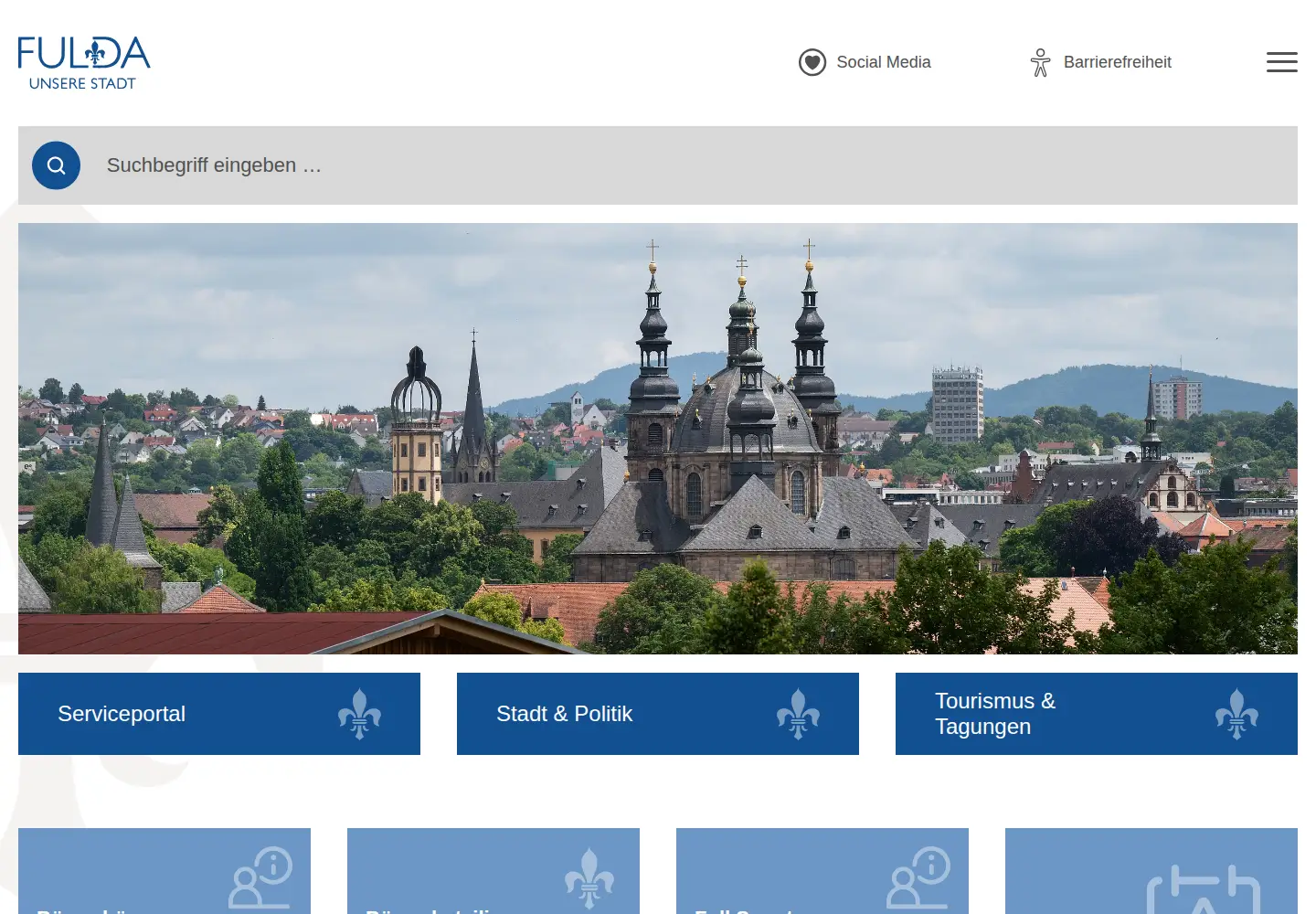The width and height of the screenshot is (1316, 914).
Task: Open the Social Media link
Action: click(x=865, y=62)
